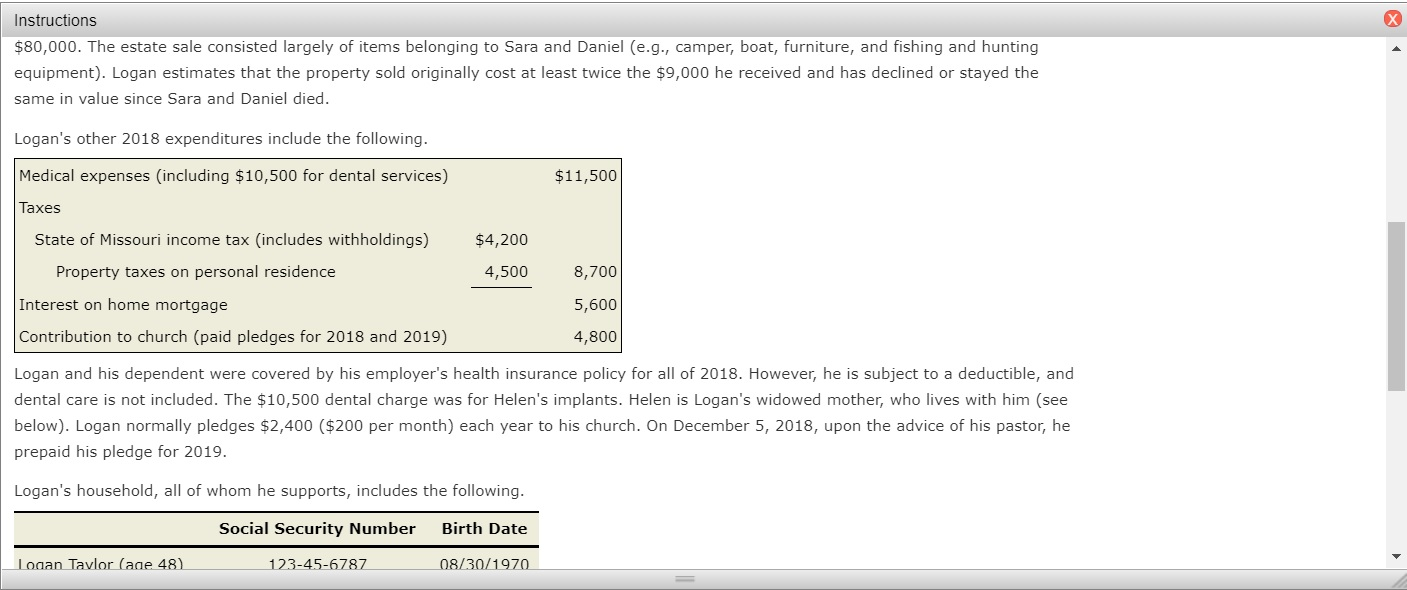The width and height of the screenshot is (1407, 590).
Task: Select the Interest on home mortgage row
Action: 300,304
